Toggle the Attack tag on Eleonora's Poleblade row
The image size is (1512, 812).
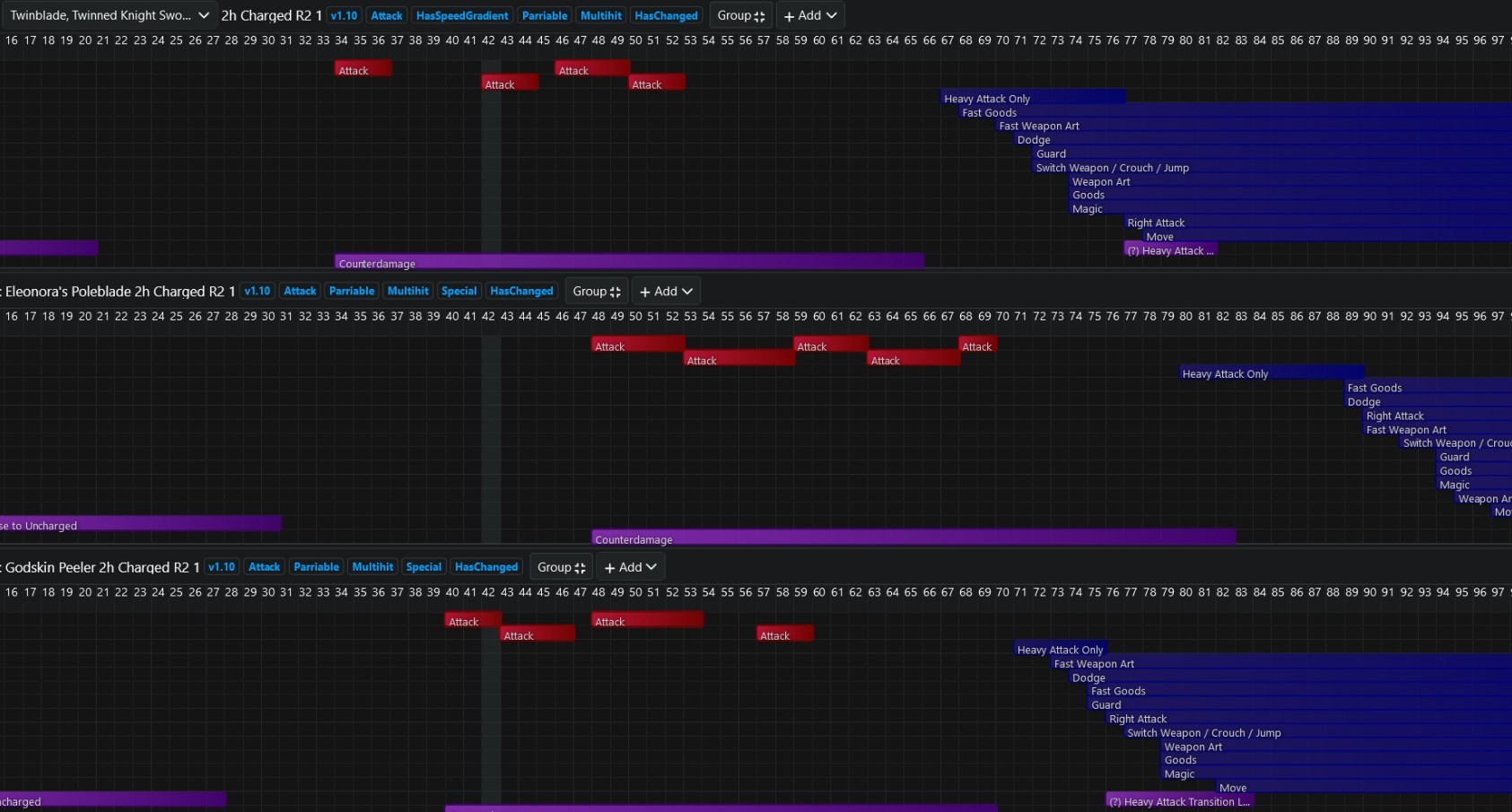pyautogui.click(x=300, y=292)
